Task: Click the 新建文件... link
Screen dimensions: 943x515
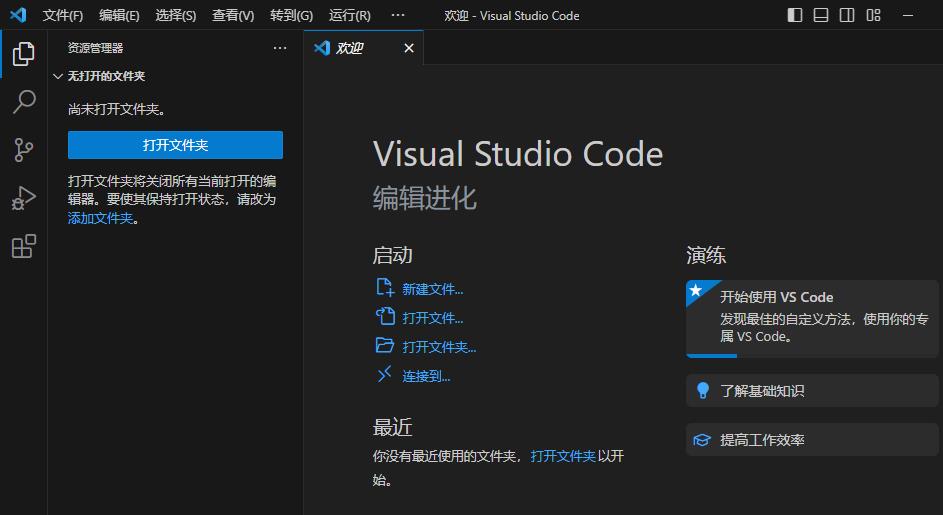Action: [x=432, y=289]
